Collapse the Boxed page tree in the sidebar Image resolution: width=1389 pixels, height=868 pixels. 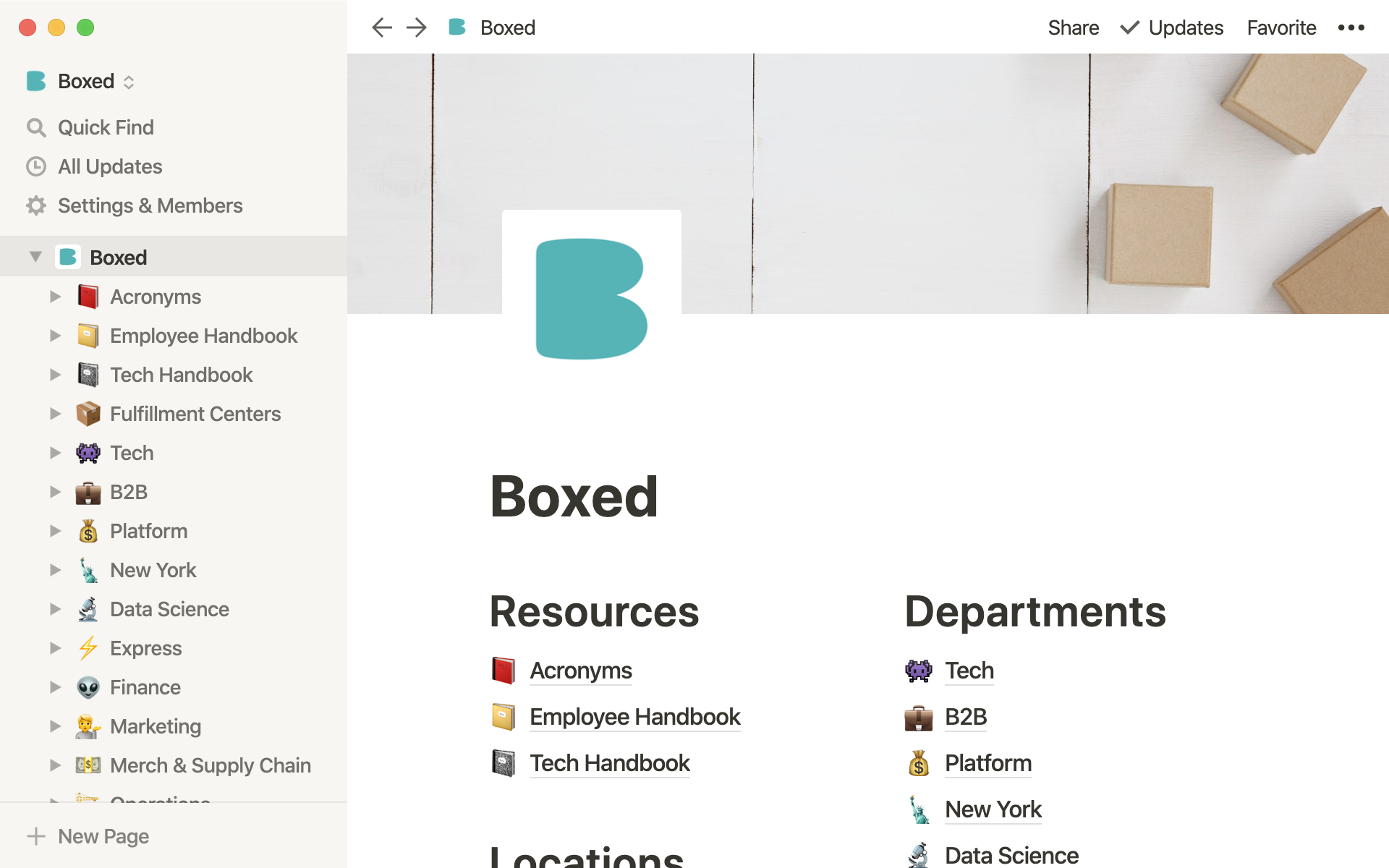(x=35, y=258)
